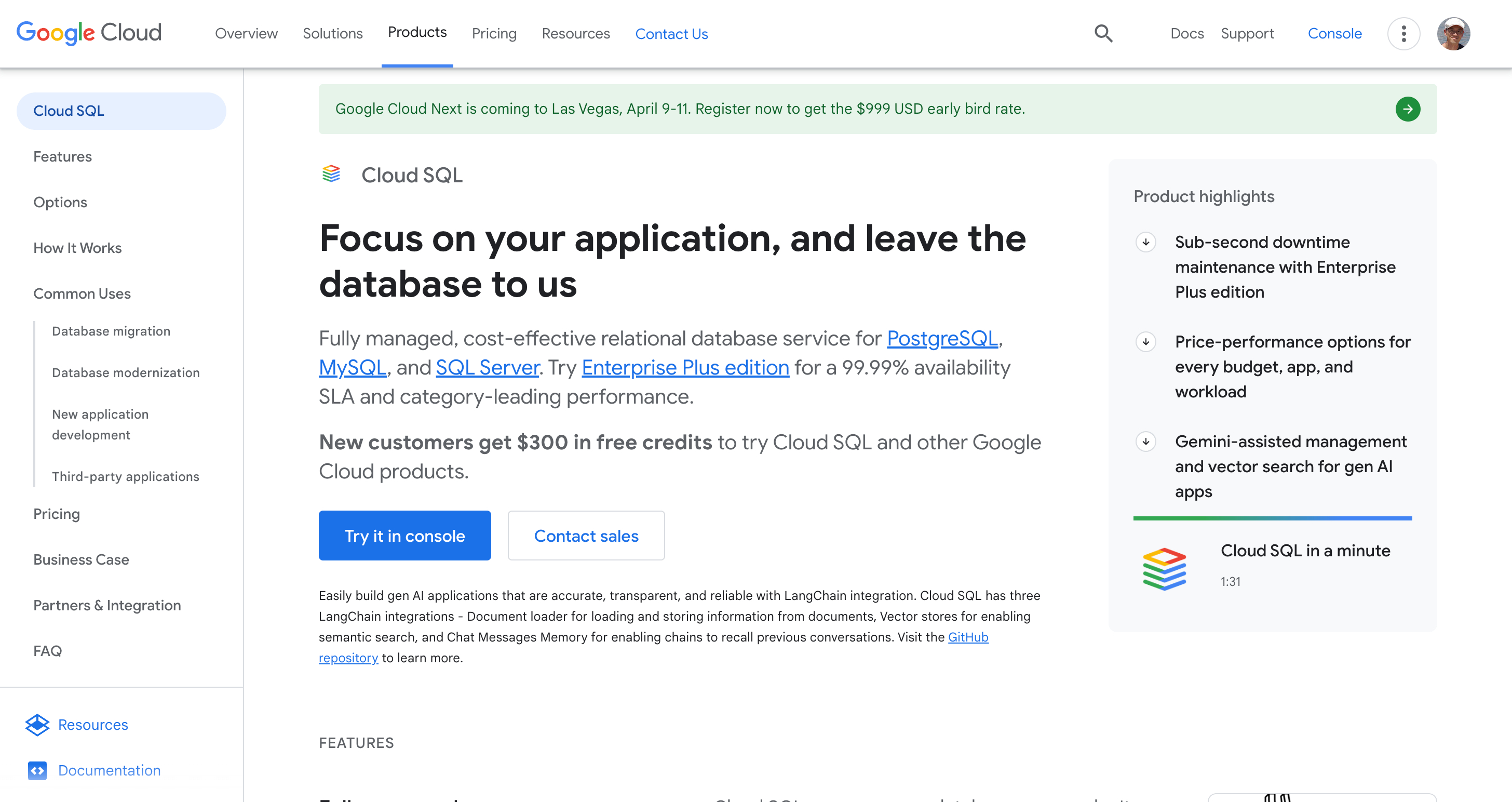This screenshot has height=802, width=1512.
Task: Select Database migration sub-item
Action: pos(111,331)
